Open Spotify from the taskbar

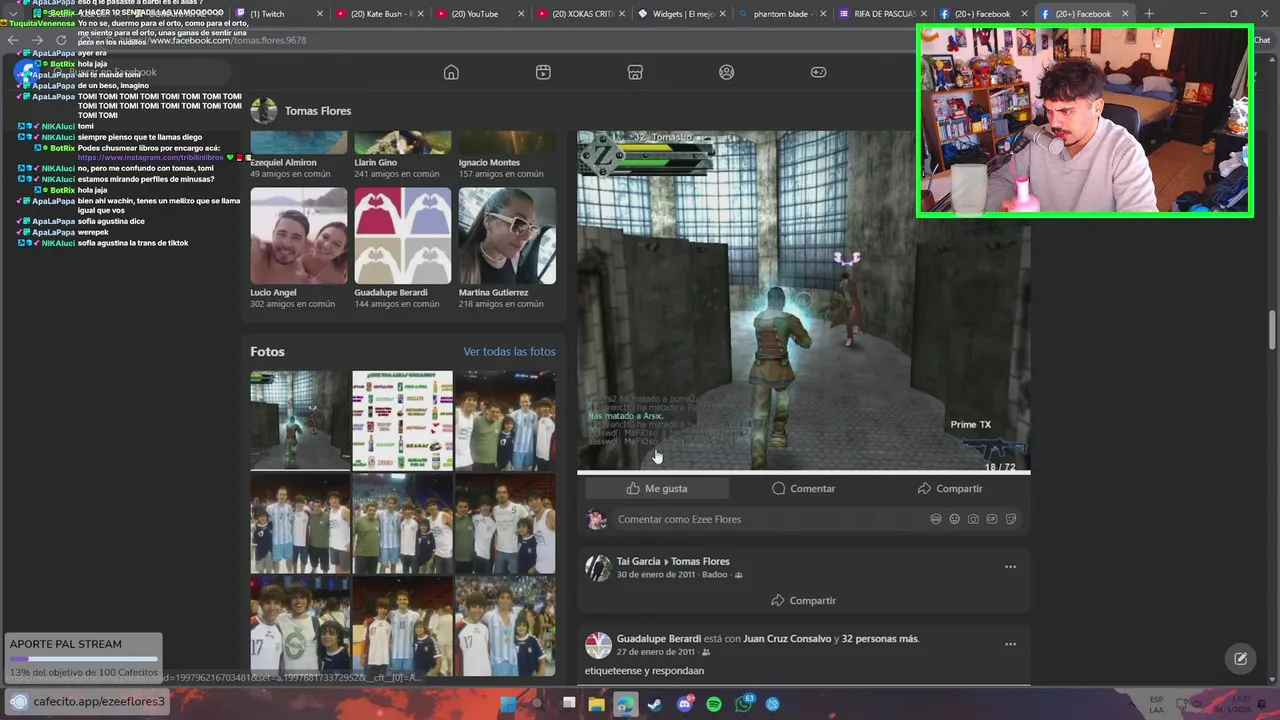(x=714, y=704)
